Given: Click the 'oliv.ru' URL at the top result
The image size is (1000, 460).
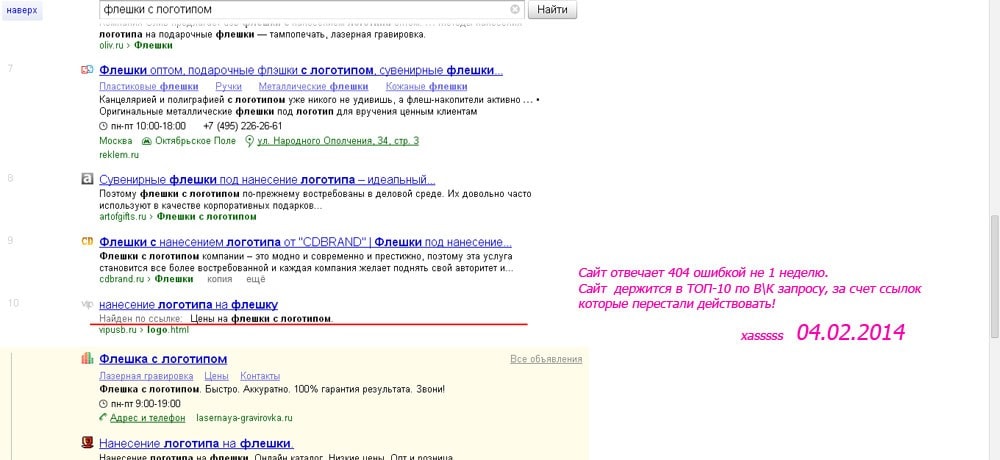Looking at the screenshot, I should [112, 45].
